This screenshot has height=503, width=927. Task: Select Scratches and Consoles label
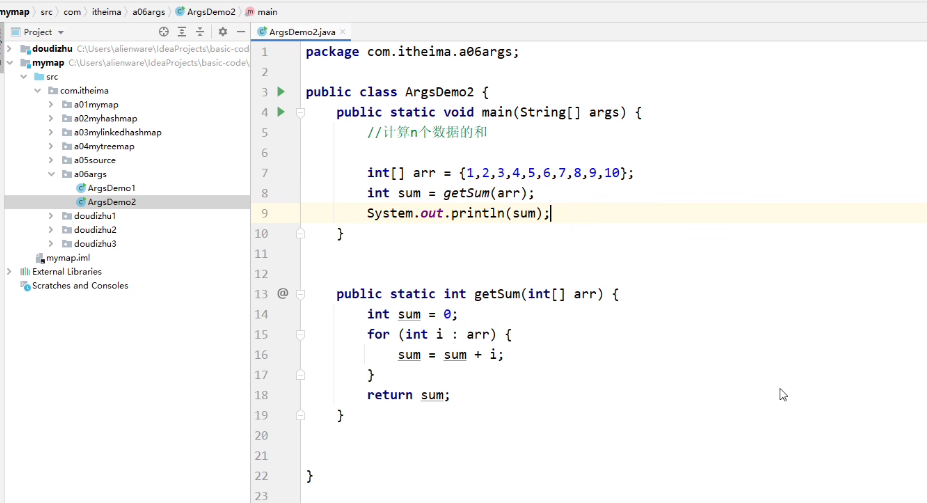(80, 286)
